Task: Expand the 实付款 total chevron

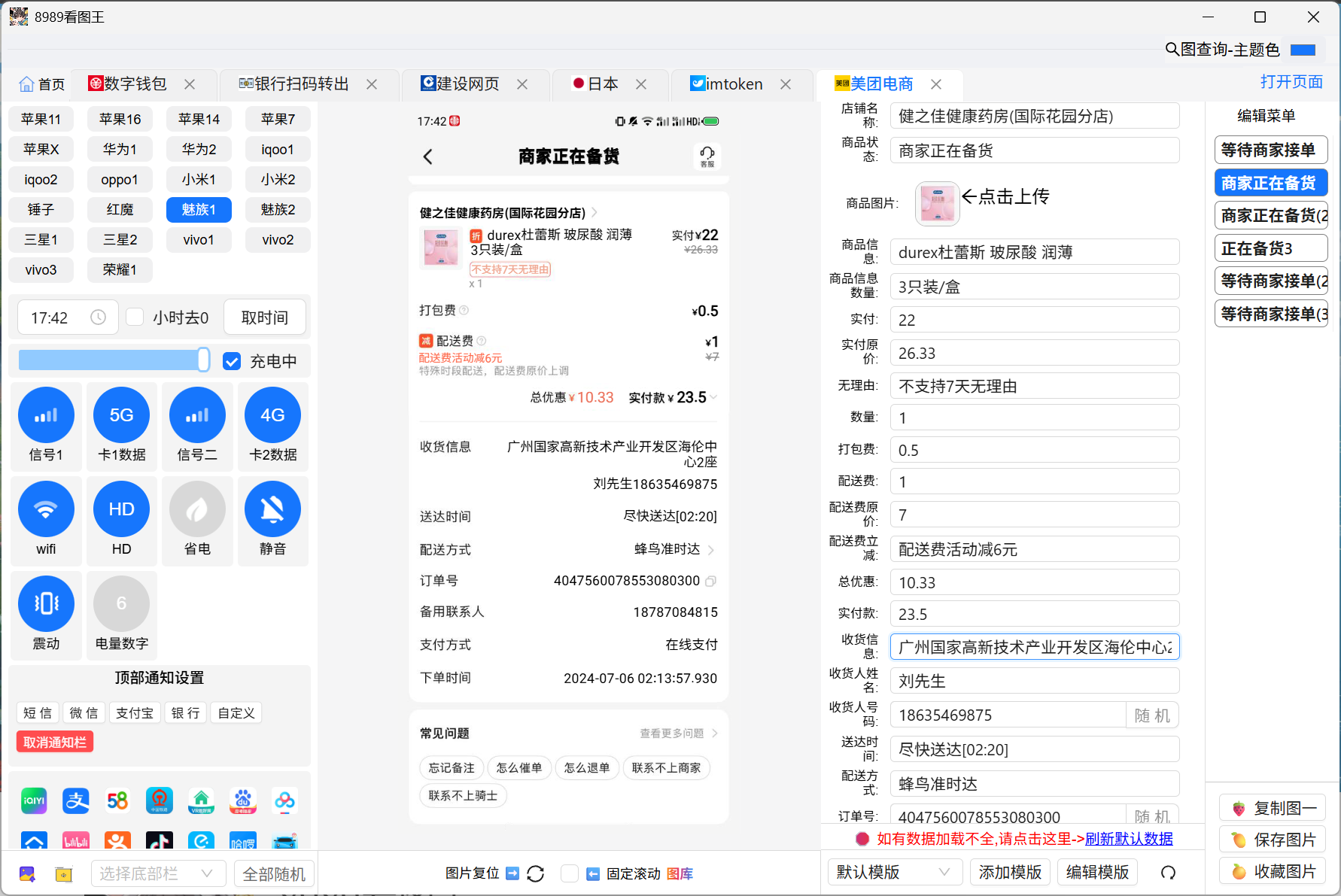Action: point(713,397)
